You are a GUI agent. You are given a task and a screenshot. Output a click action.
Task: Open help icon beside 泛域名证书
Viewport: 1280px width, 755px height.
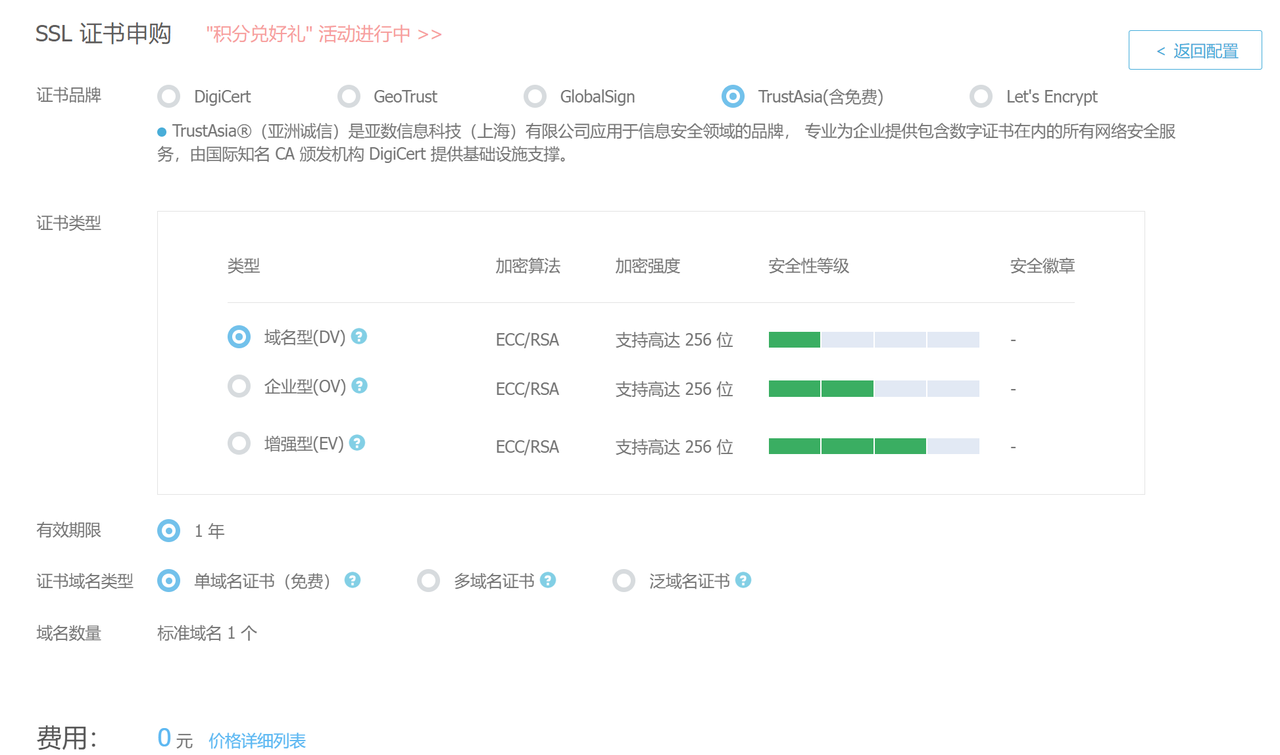tap(743, 580)
